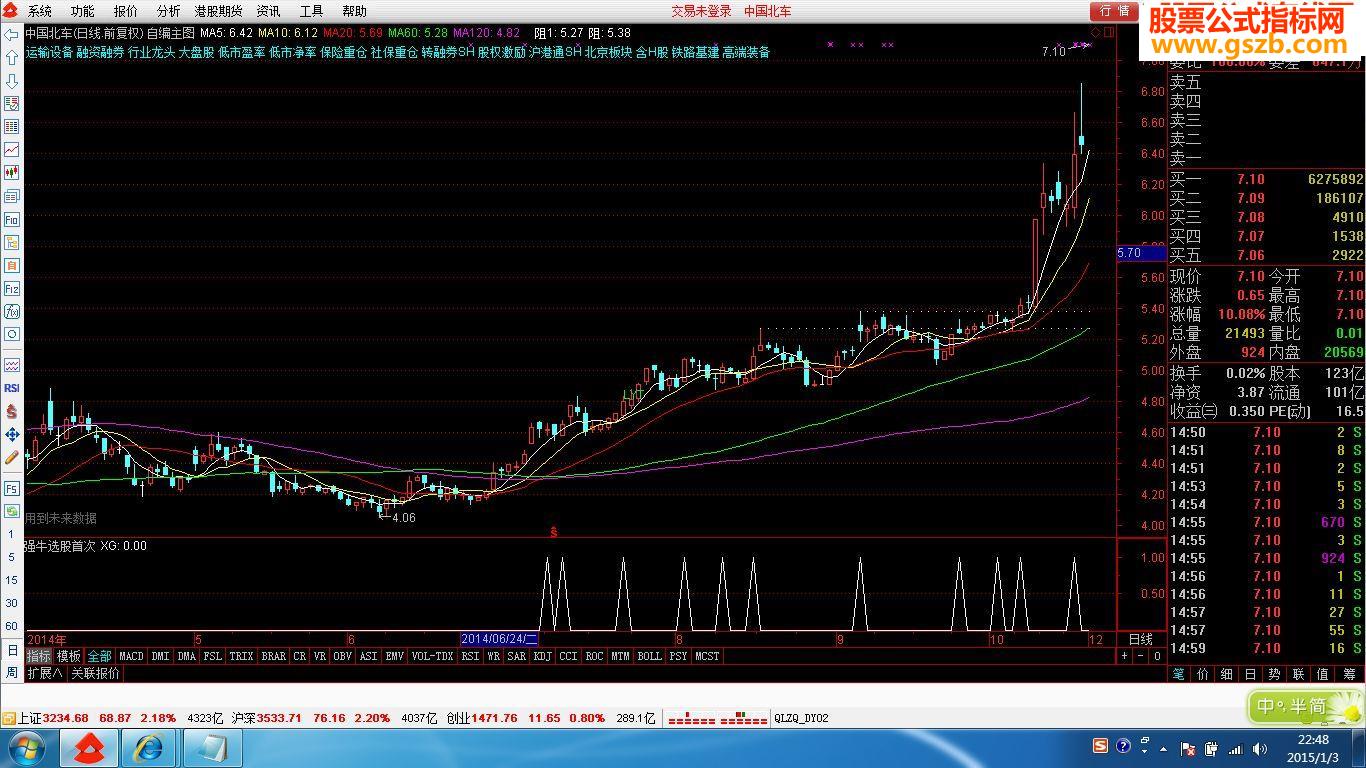Switch to the 行情 tab button
The height and width of the screenshot is (768, 1366).
1114,11
